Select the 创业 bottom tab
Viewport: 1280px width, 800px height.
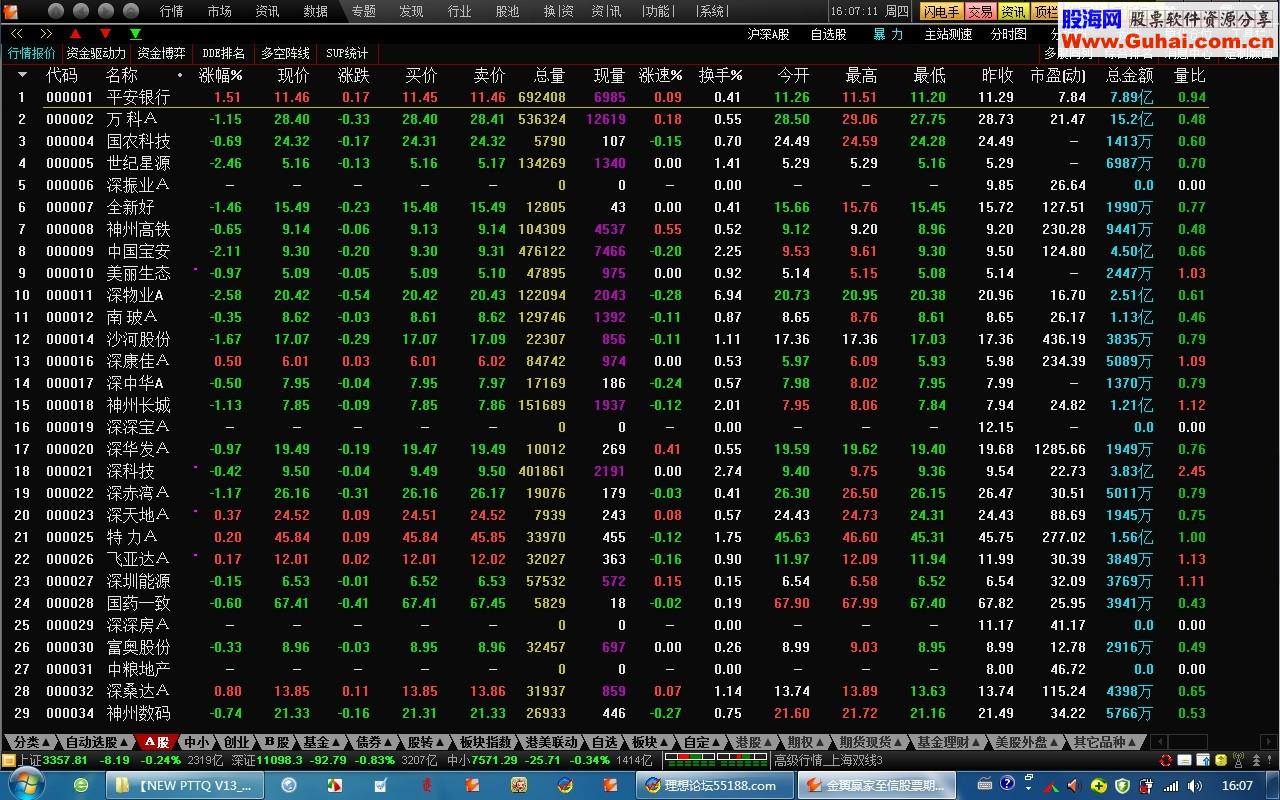235,742
